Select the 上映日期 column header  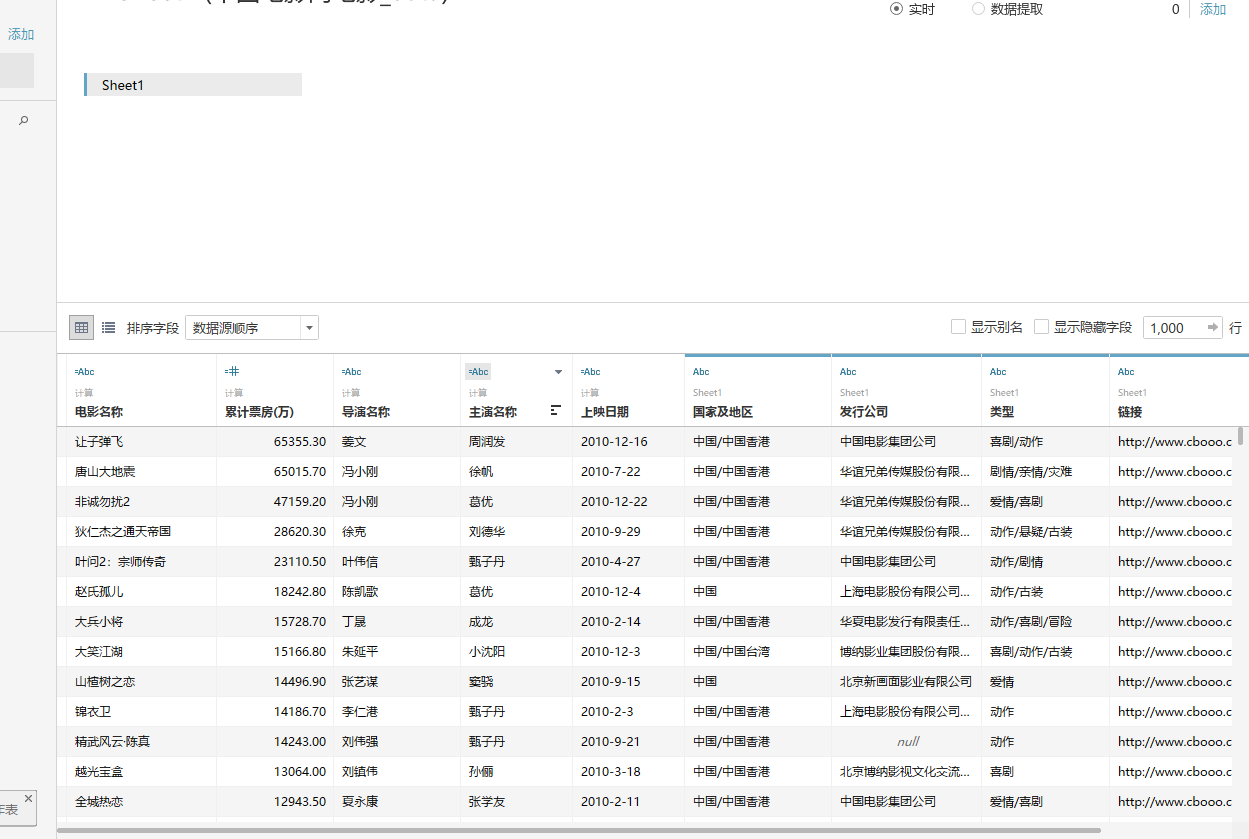605,412
